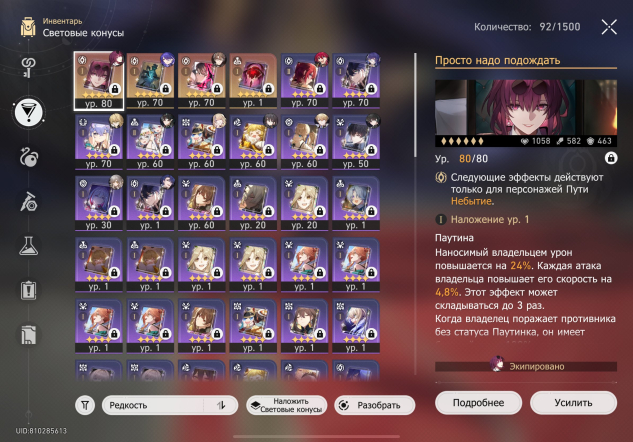Open the quest items clipboard tab
Screen dimensions: 633x442
(29, 290)
